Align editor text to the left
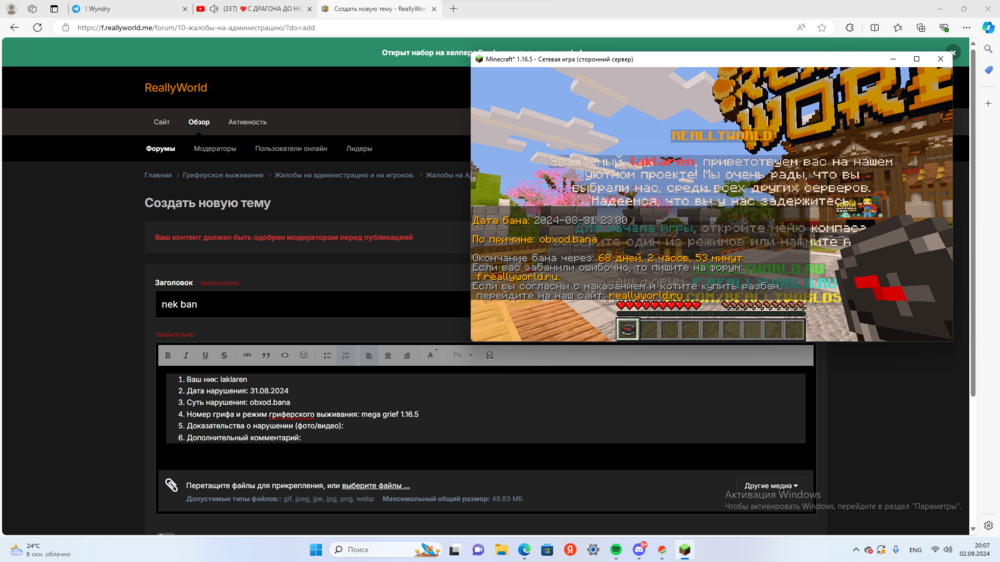The image size is (1000, 562). (x=369, y=355)
